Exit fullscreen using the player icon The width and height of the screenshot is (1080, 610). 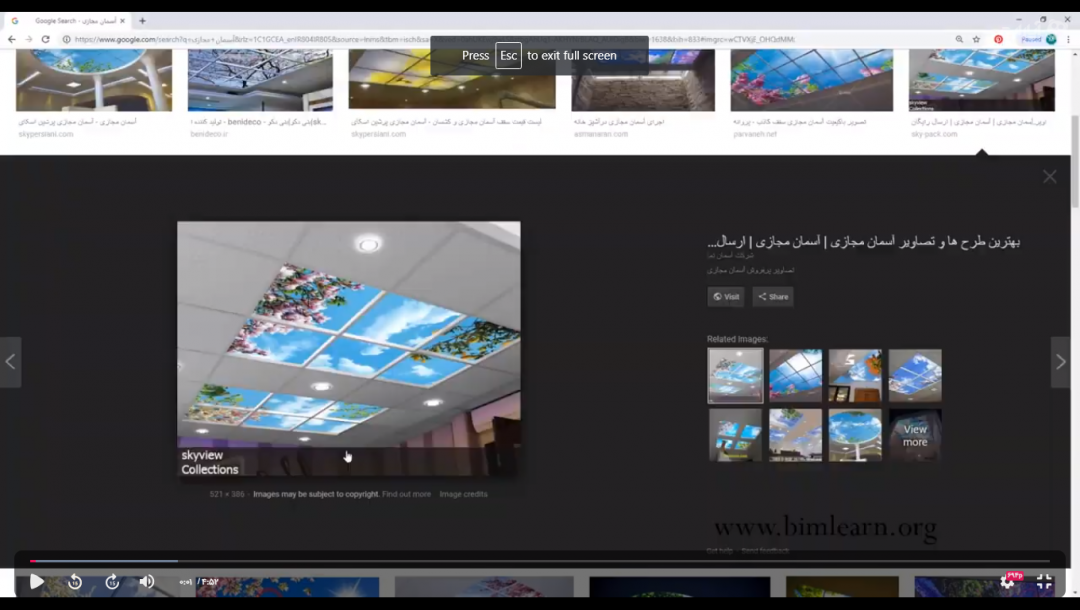pyautogui.click(x=1043, y=581)
